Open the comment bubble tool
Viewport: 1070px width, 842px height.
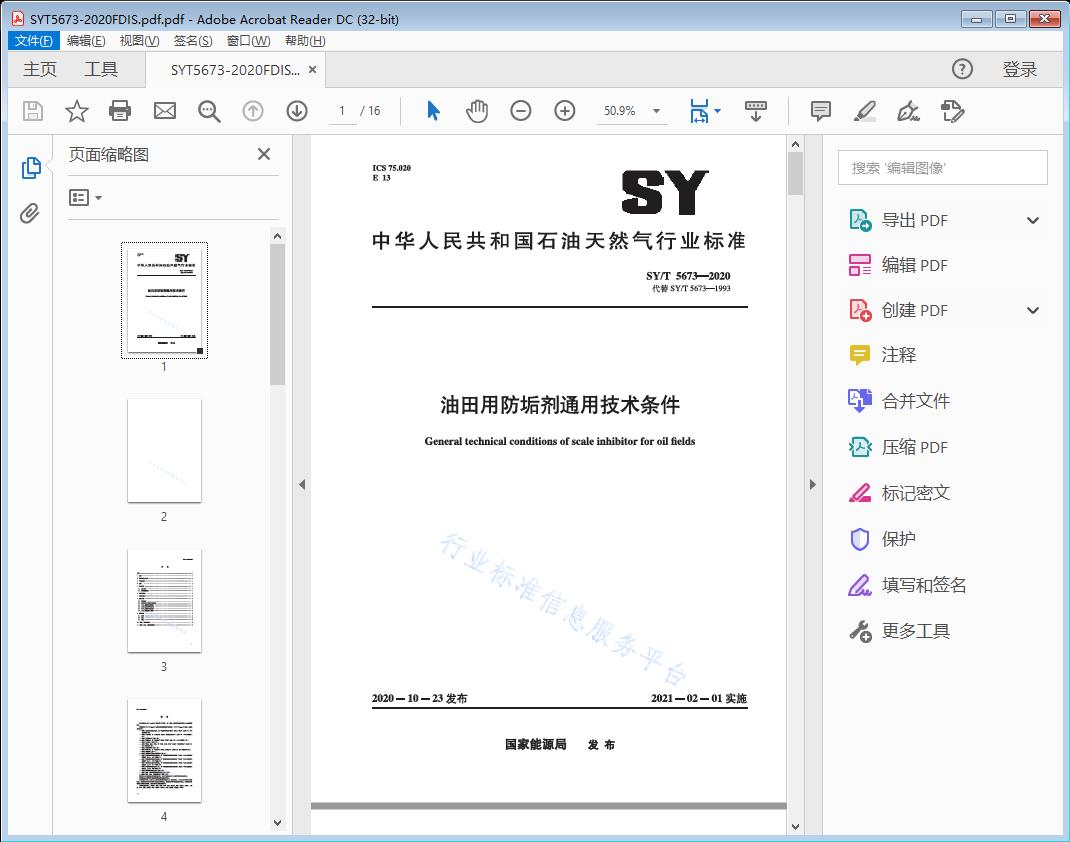click(820, 111)
